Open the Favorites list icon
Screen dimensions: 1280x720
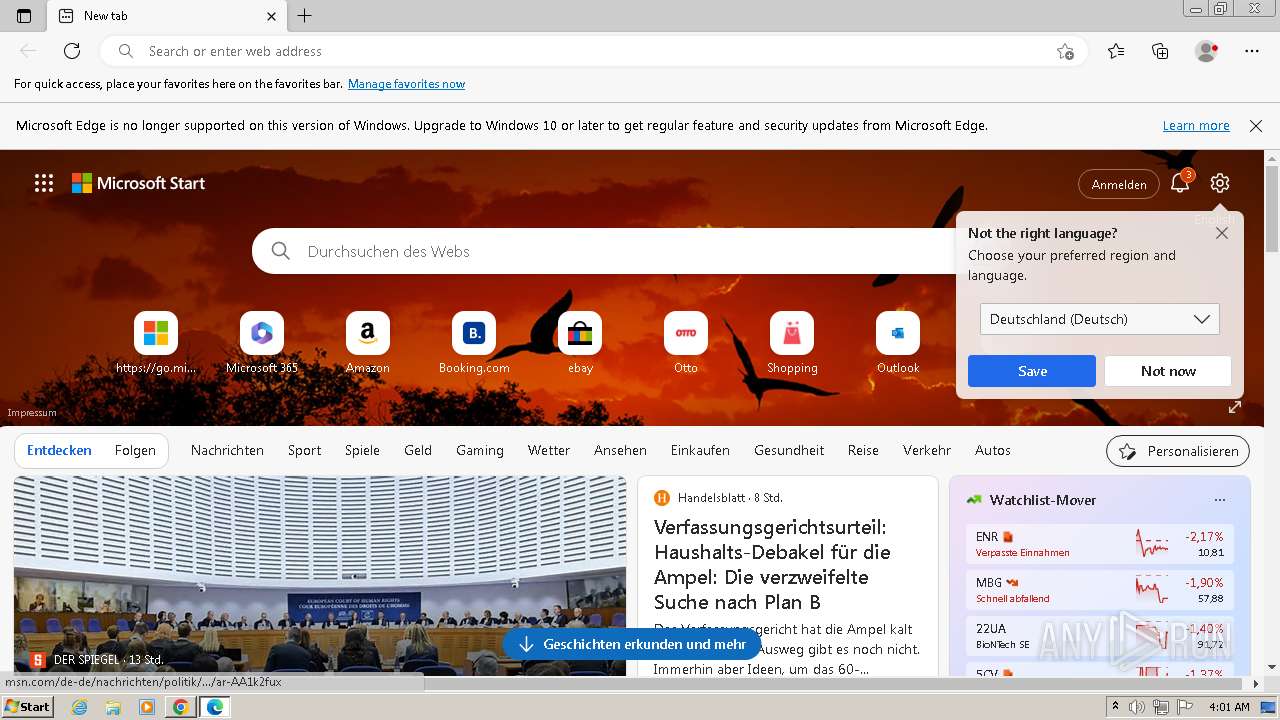pyautogui.click(x=1116, y=51)
